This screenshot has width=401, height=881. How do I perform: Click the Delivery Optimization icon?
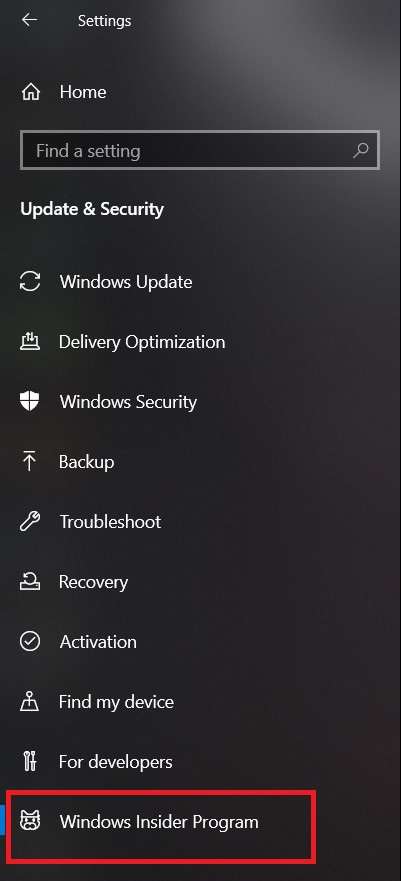pyautogui.click(x=30, y=342)
